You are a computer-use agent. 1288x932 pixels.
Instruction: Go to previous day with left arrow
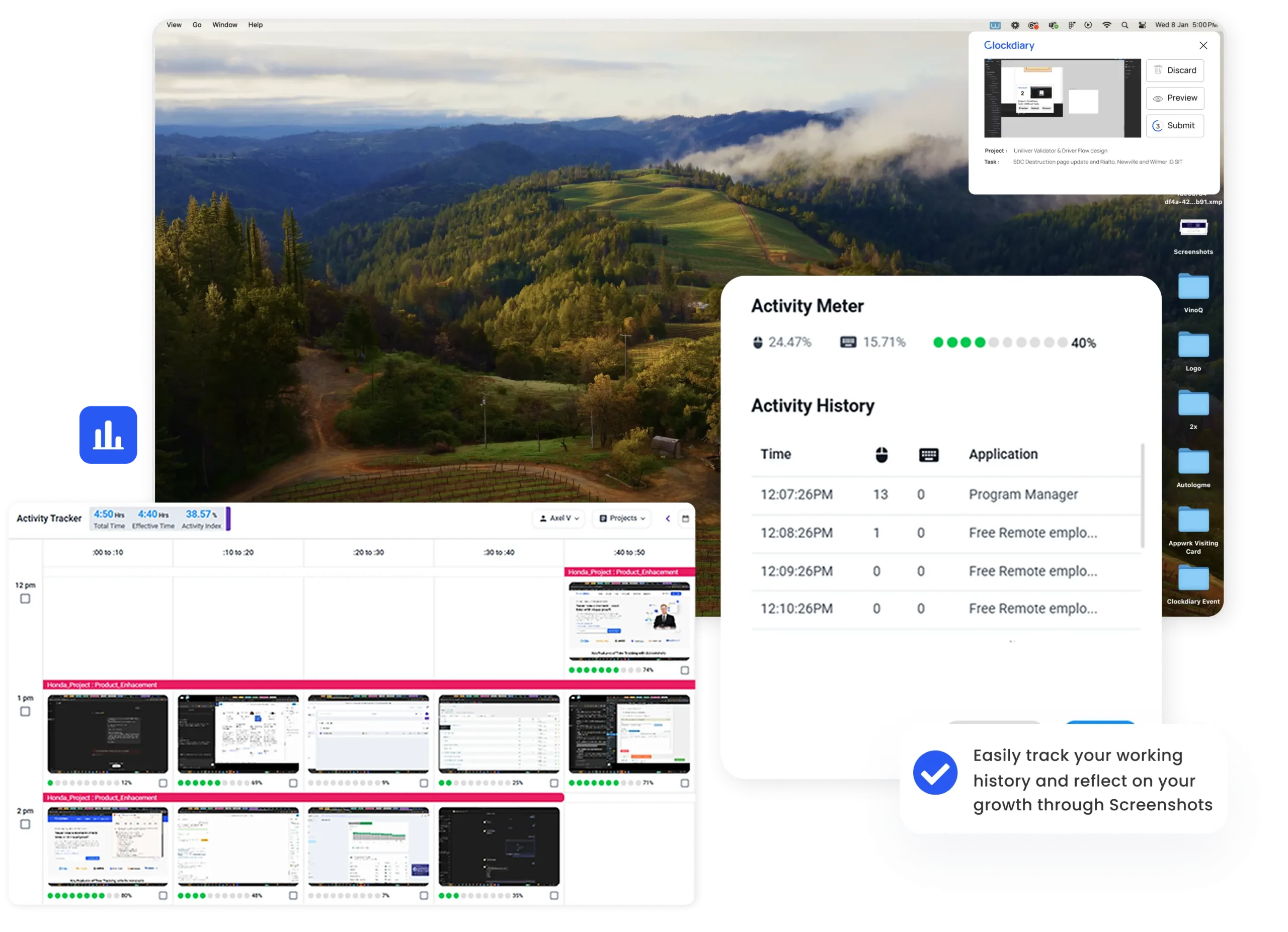click(668, 518)
